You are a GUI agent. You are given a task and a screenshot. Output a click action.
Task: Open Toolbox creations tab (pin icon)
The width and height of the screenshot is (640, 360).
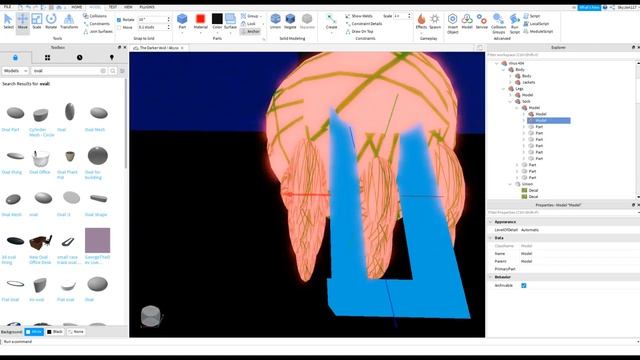[x=111, y=58]
